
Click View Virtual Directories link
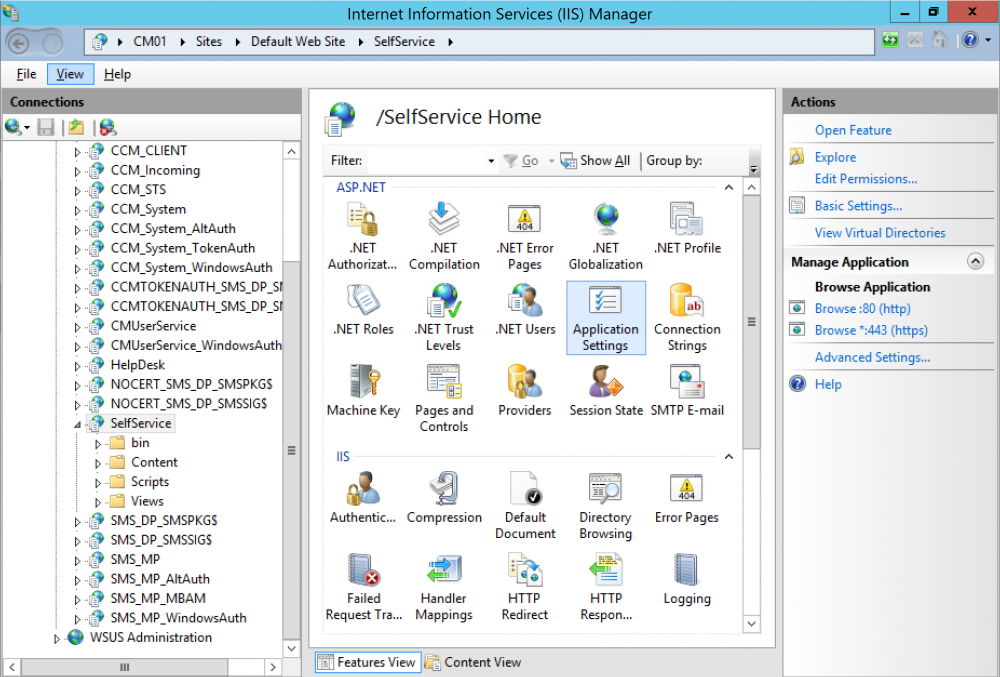879,233
